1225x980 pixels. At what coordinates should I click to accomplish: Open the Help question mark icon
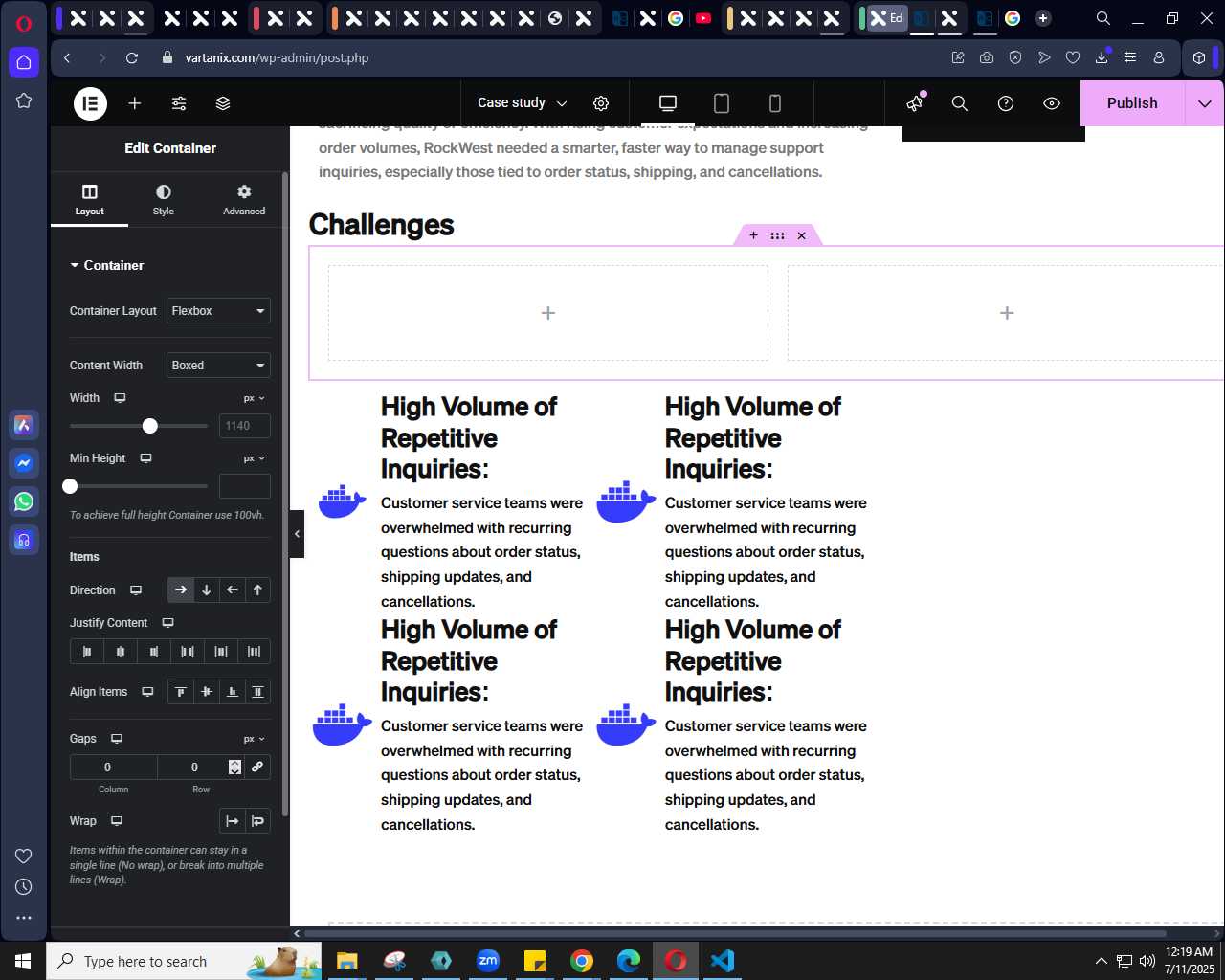(x=1006, y=103)
